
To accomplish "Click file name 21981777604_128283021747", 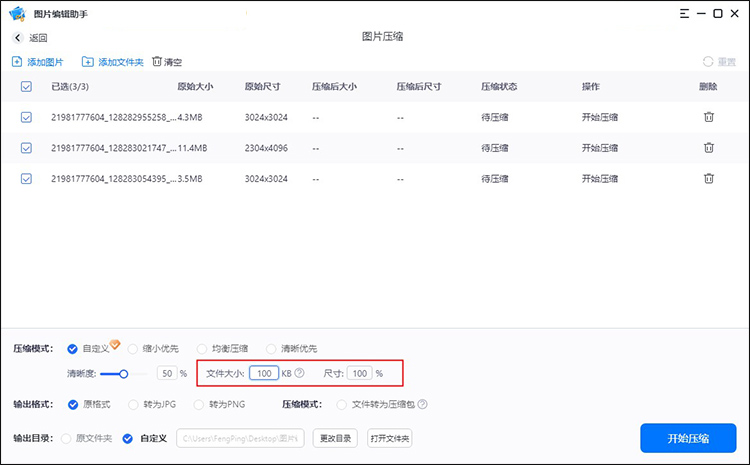I will point(114,148).
